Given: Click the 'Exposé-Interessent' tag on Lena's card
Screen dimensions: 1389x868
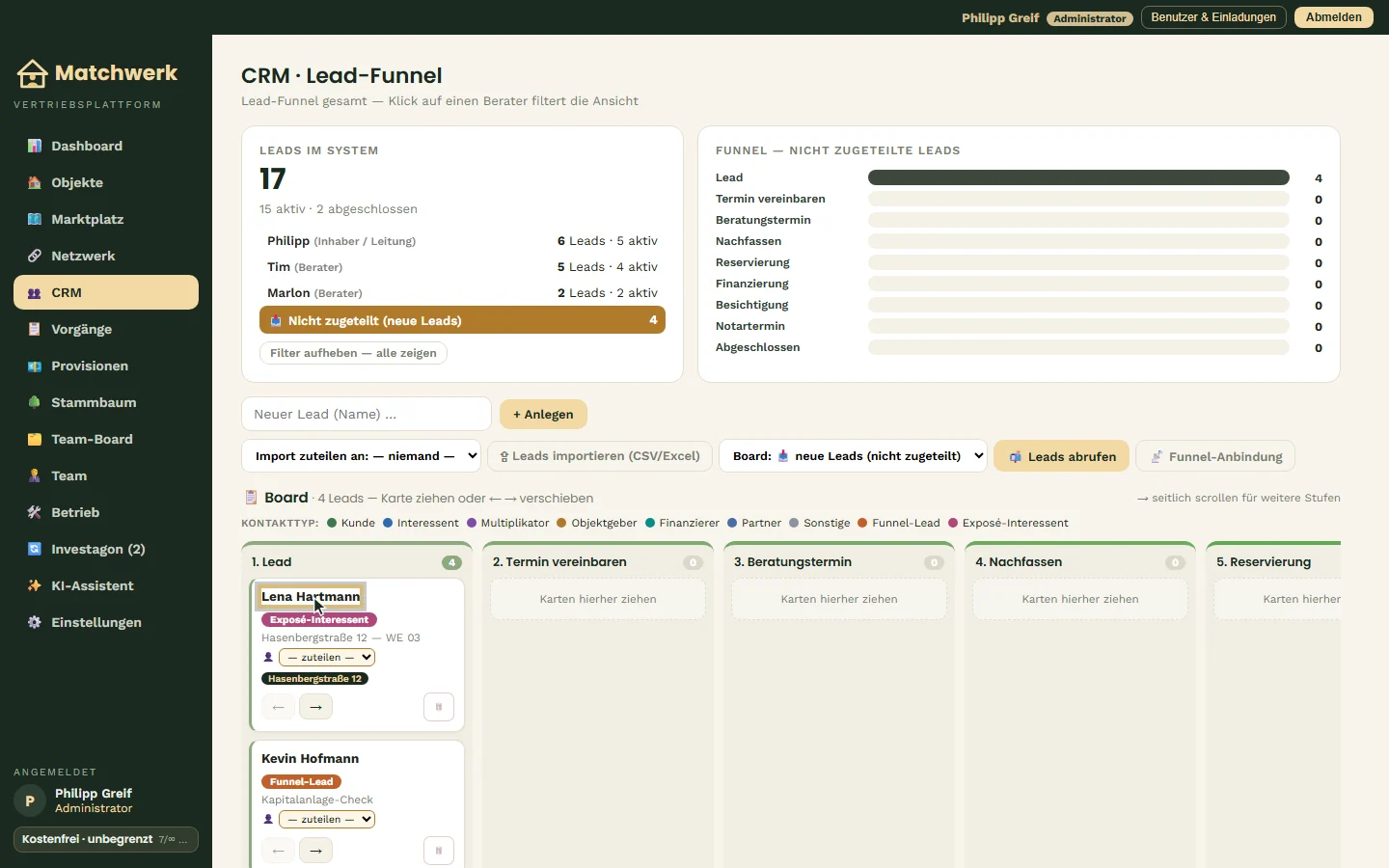Looking at the screenshot, I should pyautogui.click(x=319, y=620).
